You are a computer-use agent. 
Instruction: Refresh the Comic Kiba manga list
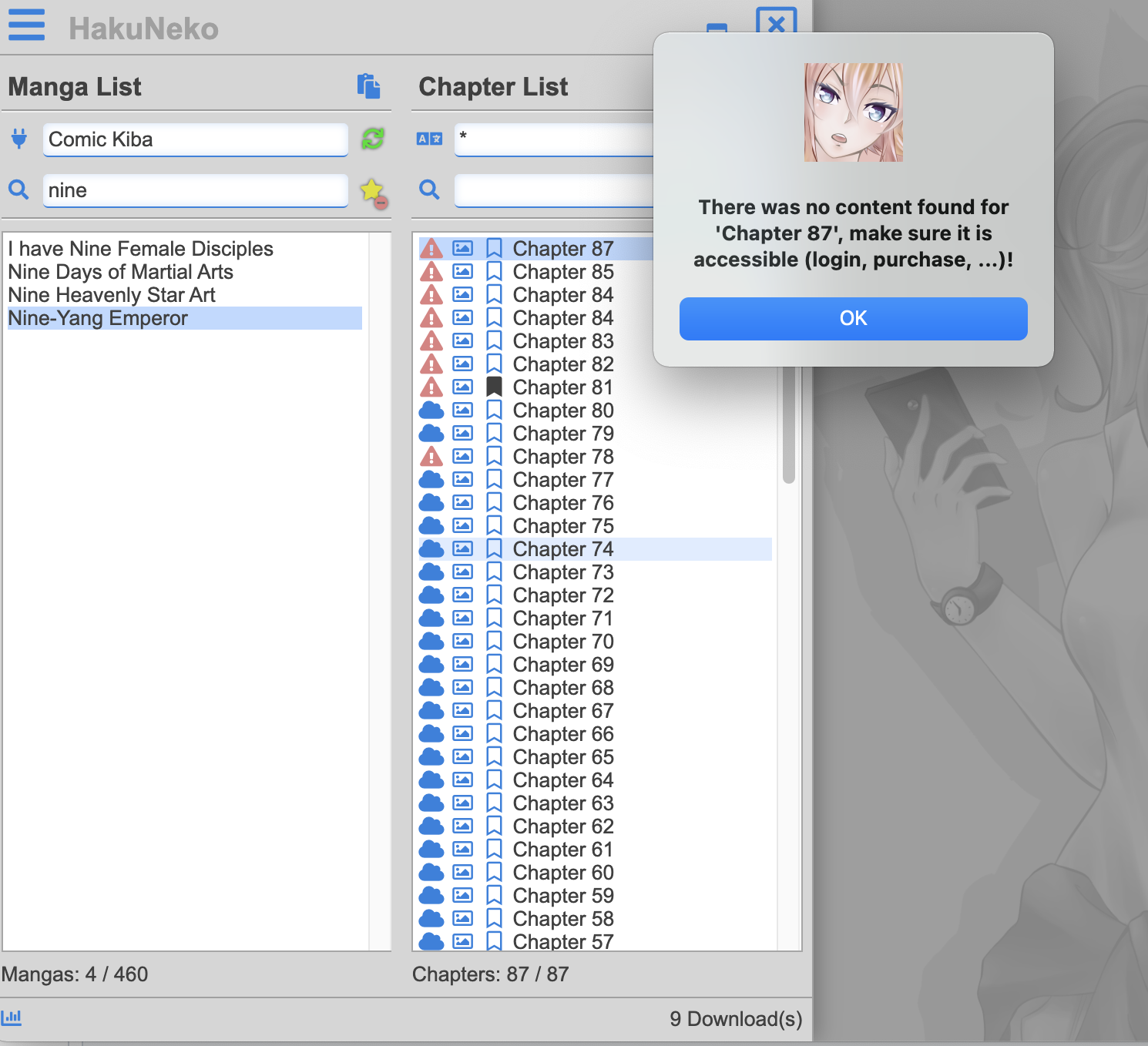[x=372, y=139]
